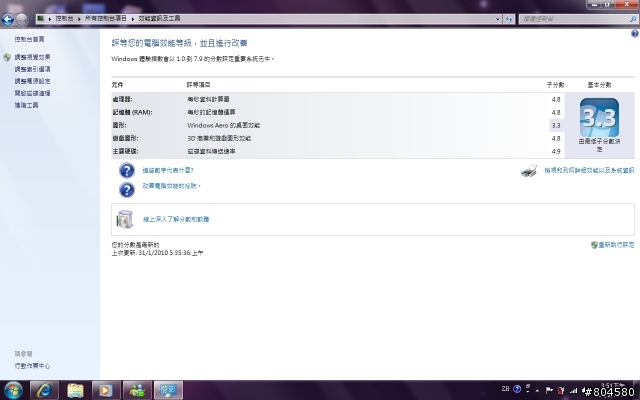Click the Windows Aero desktop performance description
The height and width of the screenshot is (400, 640).
coord(223,125)
